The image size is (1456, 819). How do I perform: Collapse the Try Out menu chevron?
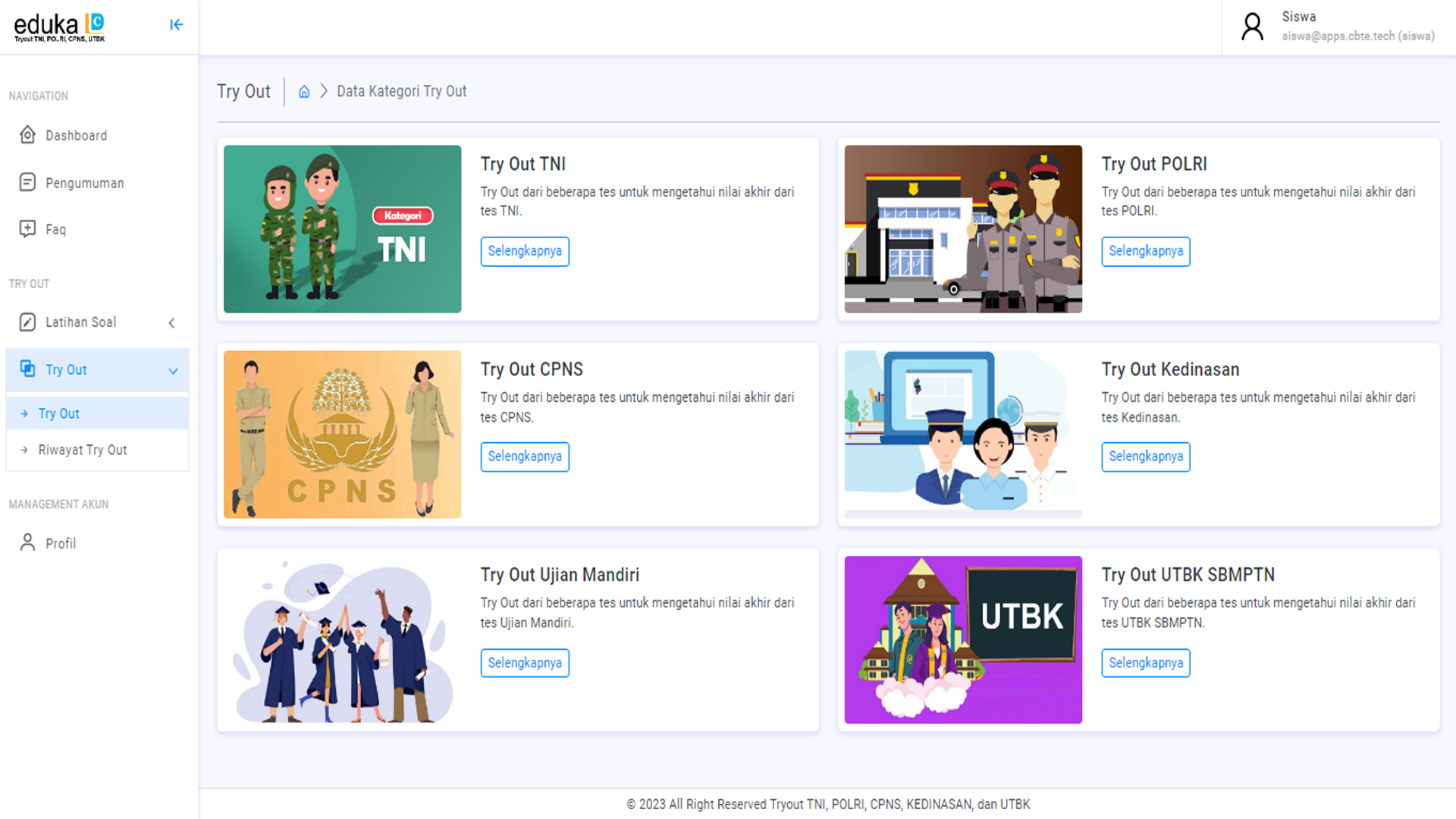173,371
